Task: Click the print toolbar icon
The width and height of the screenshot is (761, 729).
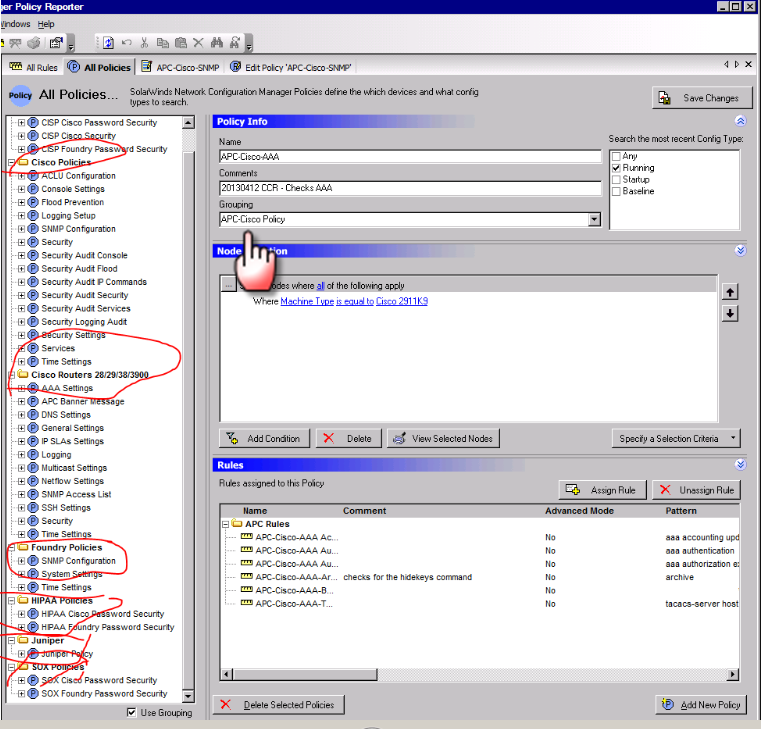Action: [33, 43]
